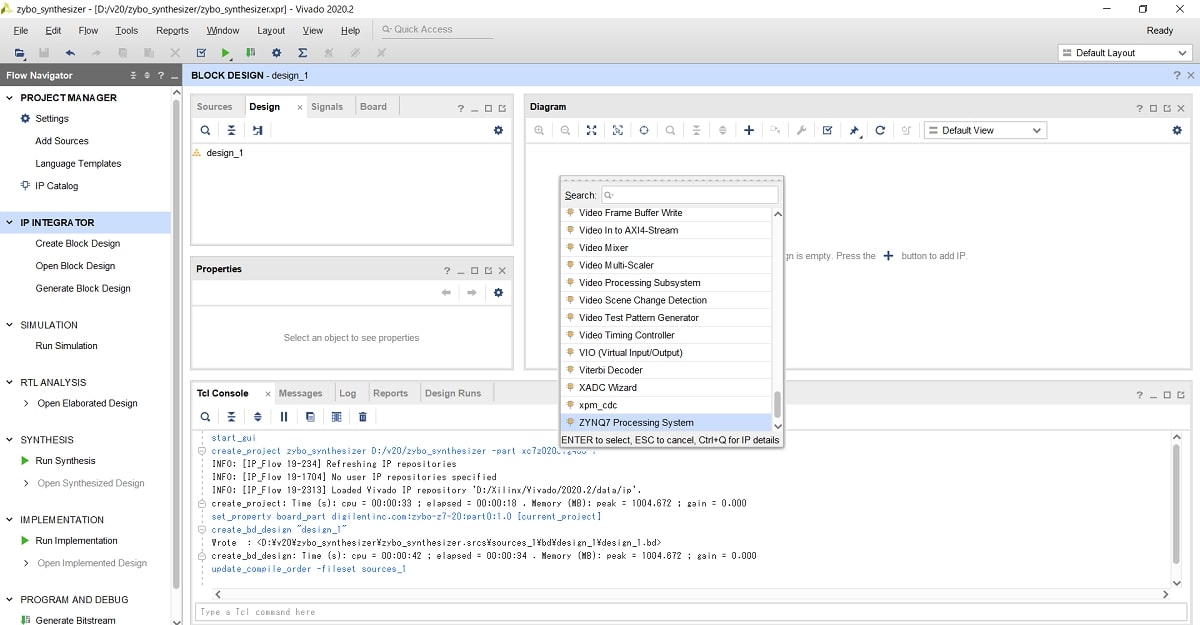Click Run Synthesis
The image size is (1200, 625).
(x=66, y=461)
